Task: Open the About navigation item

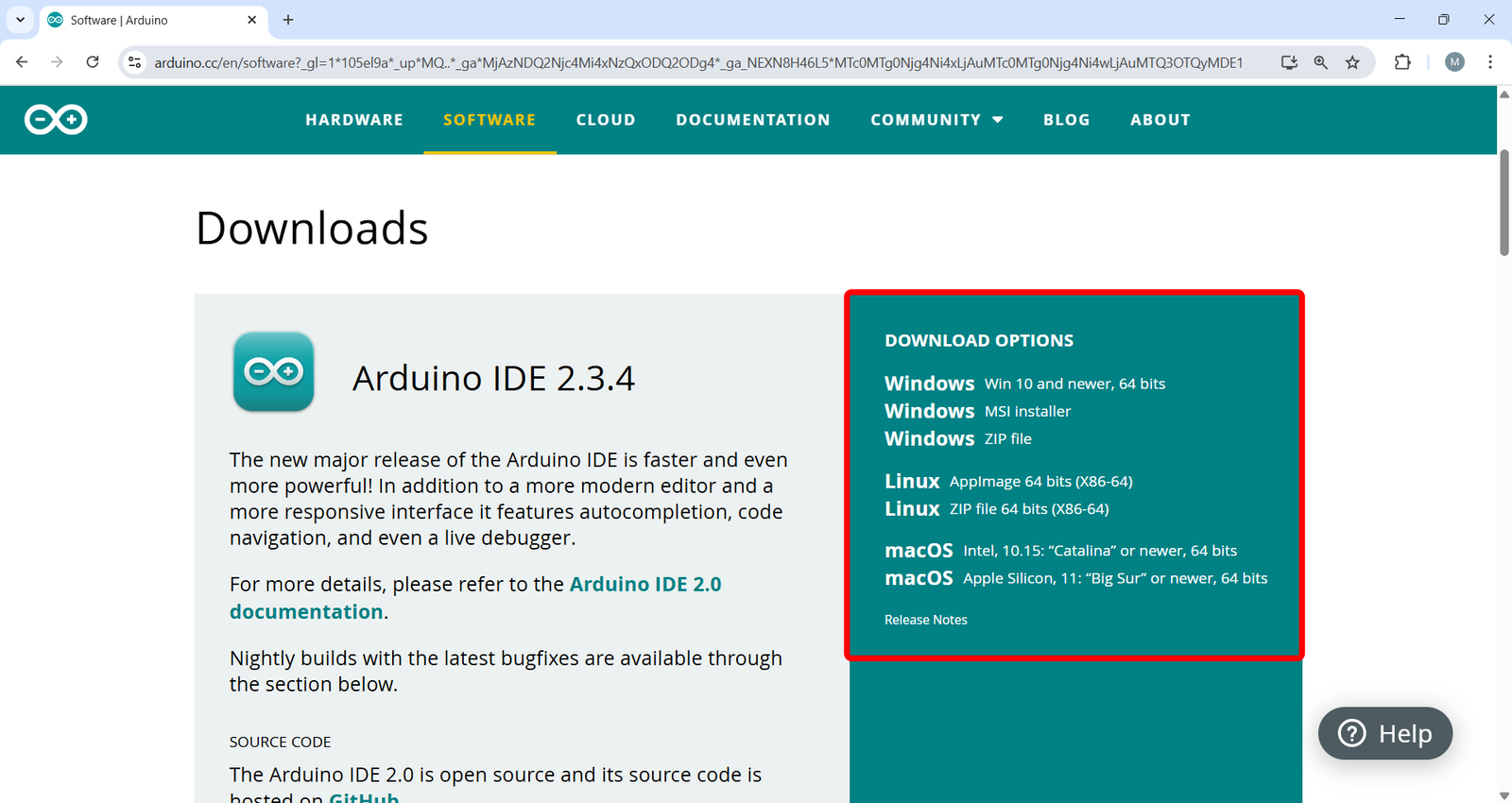Action: 1160,120
